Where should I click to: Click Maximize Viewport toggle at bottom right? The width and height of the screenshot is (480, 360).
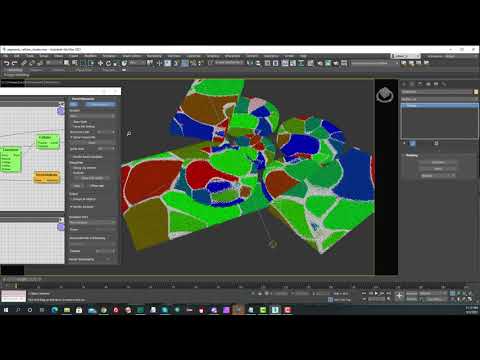click(469, 299)
